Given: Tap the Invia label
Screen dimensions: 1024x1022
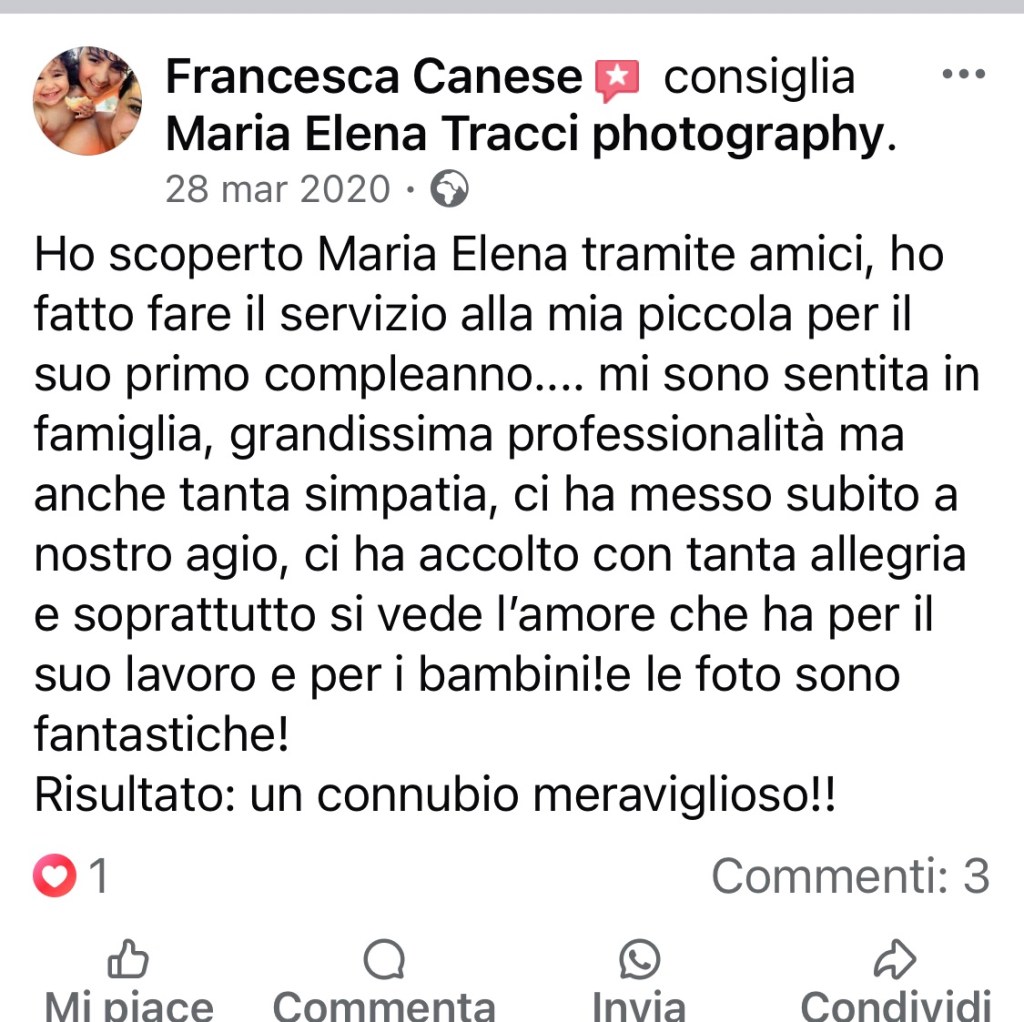Looking at the screenshot, I should pos(639,1006).
